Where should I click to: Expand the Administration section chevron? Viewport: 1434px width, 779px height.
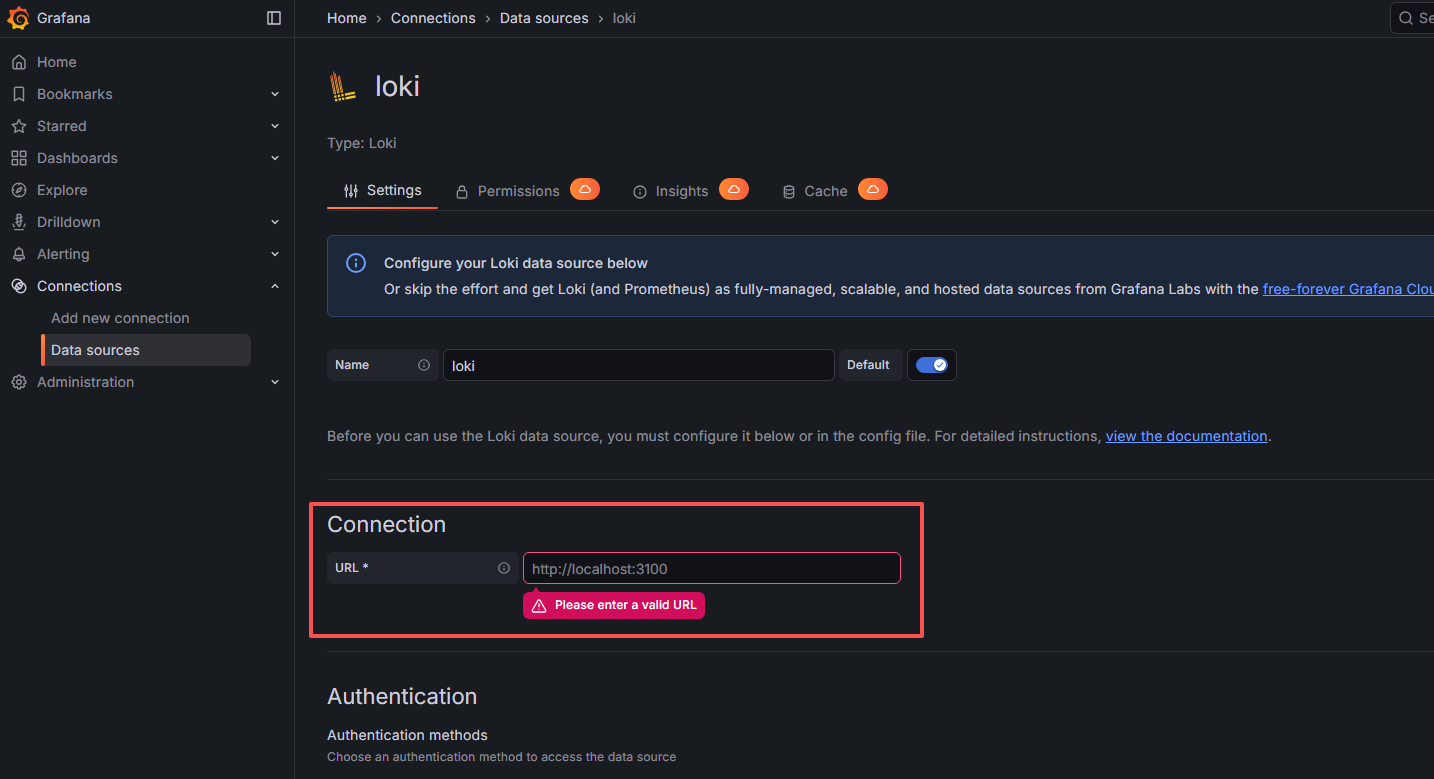coord(275,382)
